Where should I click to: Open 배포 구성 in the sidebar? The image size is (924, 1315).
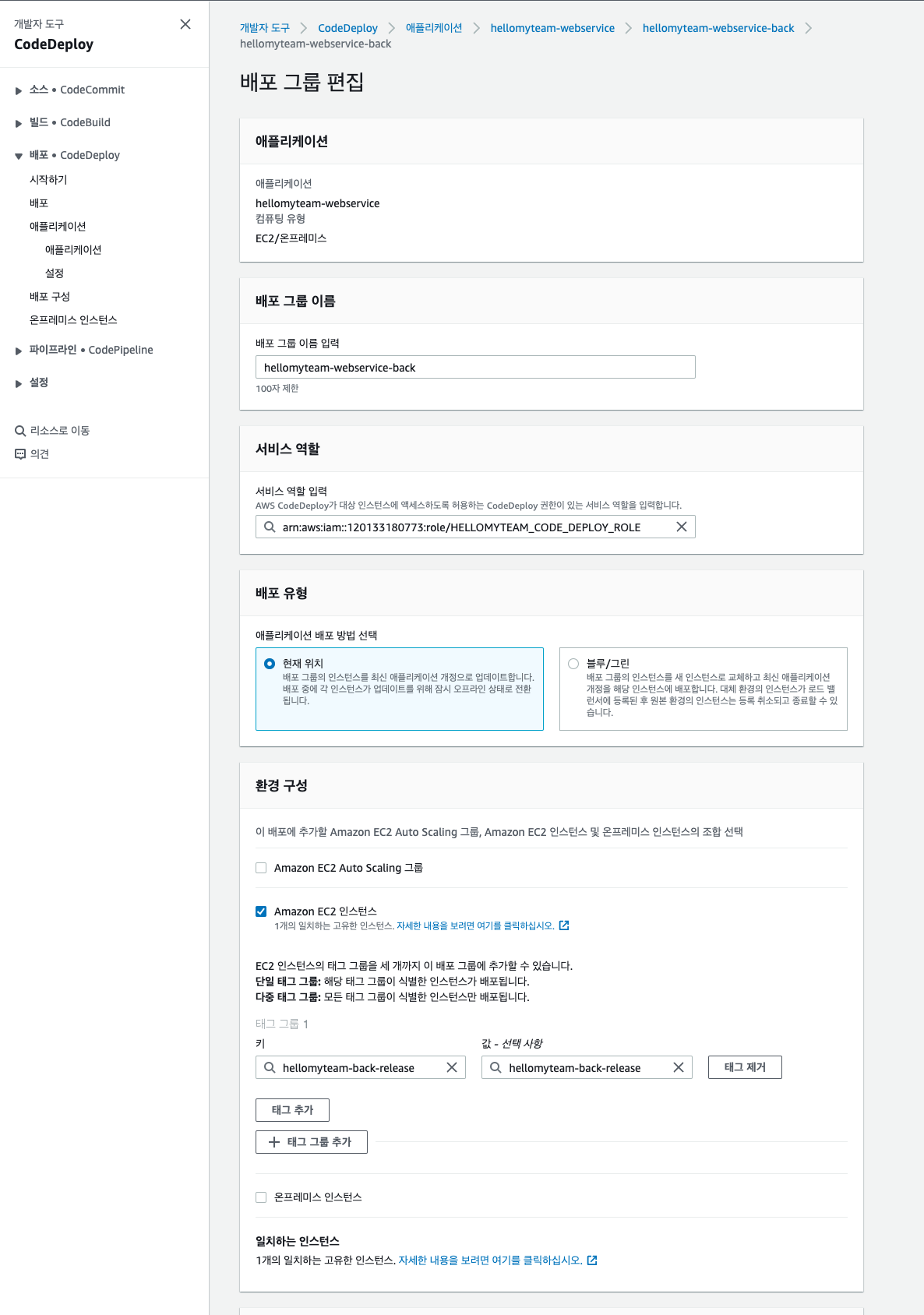(x=50, y=296)
